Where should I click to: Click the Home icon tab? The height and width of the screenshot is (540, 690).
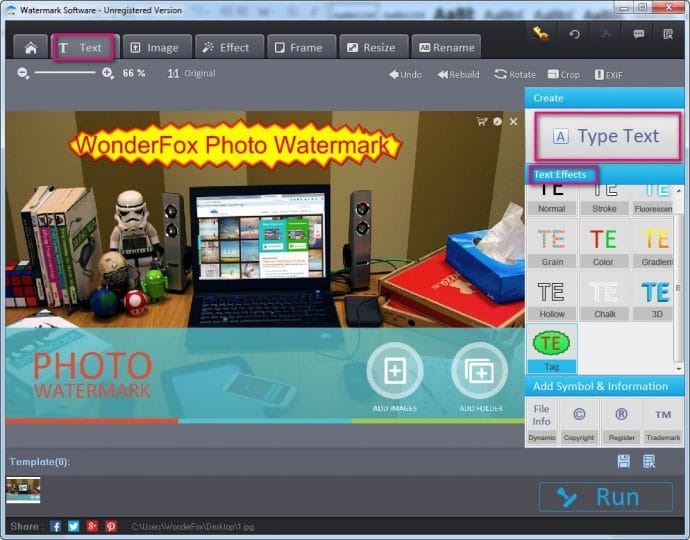[31, 47]
